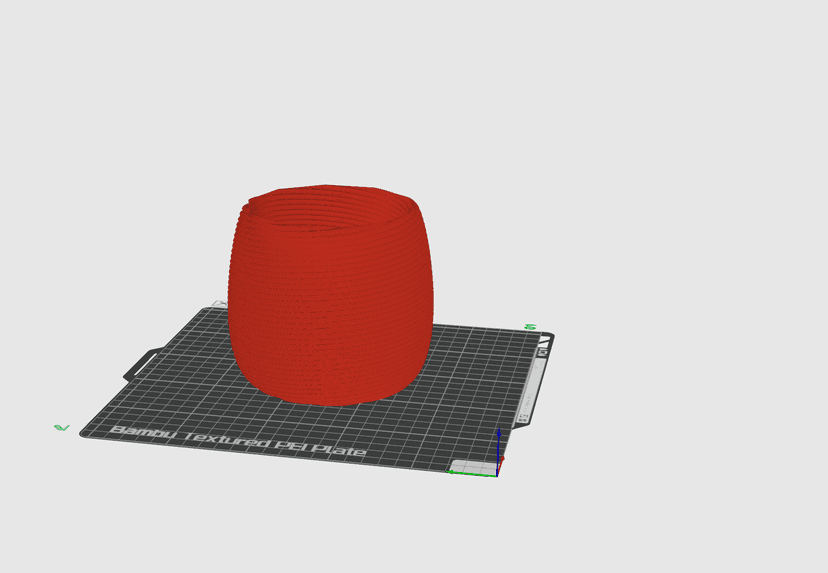Viewport: 828px width, 573px height.
Task: Click empty grid area right of vase
Action: 475,380
